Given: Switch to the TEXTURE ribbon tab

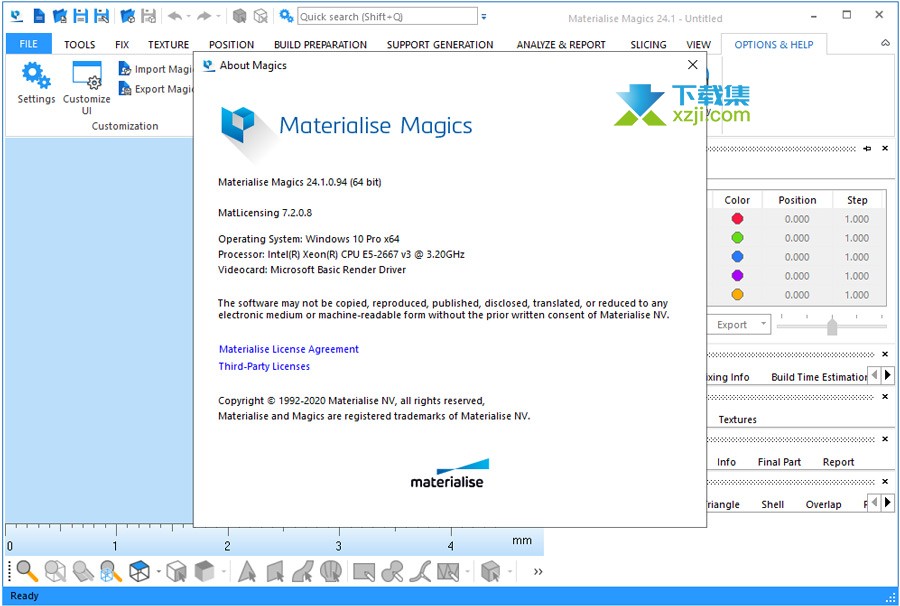Looking at the screenshot, I should pos(168,45).
